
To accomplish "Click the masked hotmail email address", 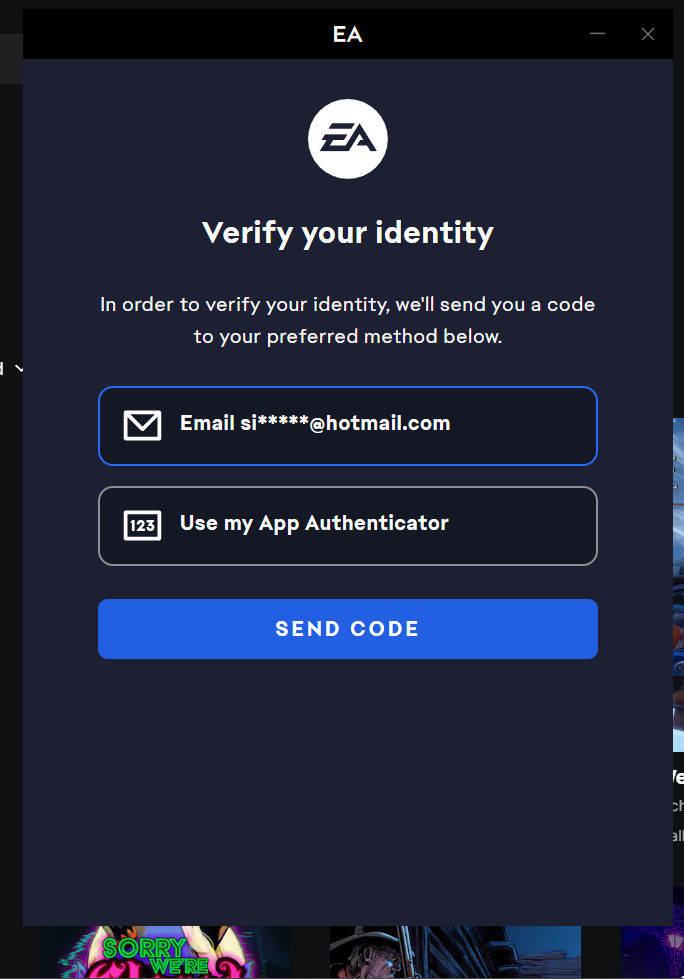I will (345, 423).
